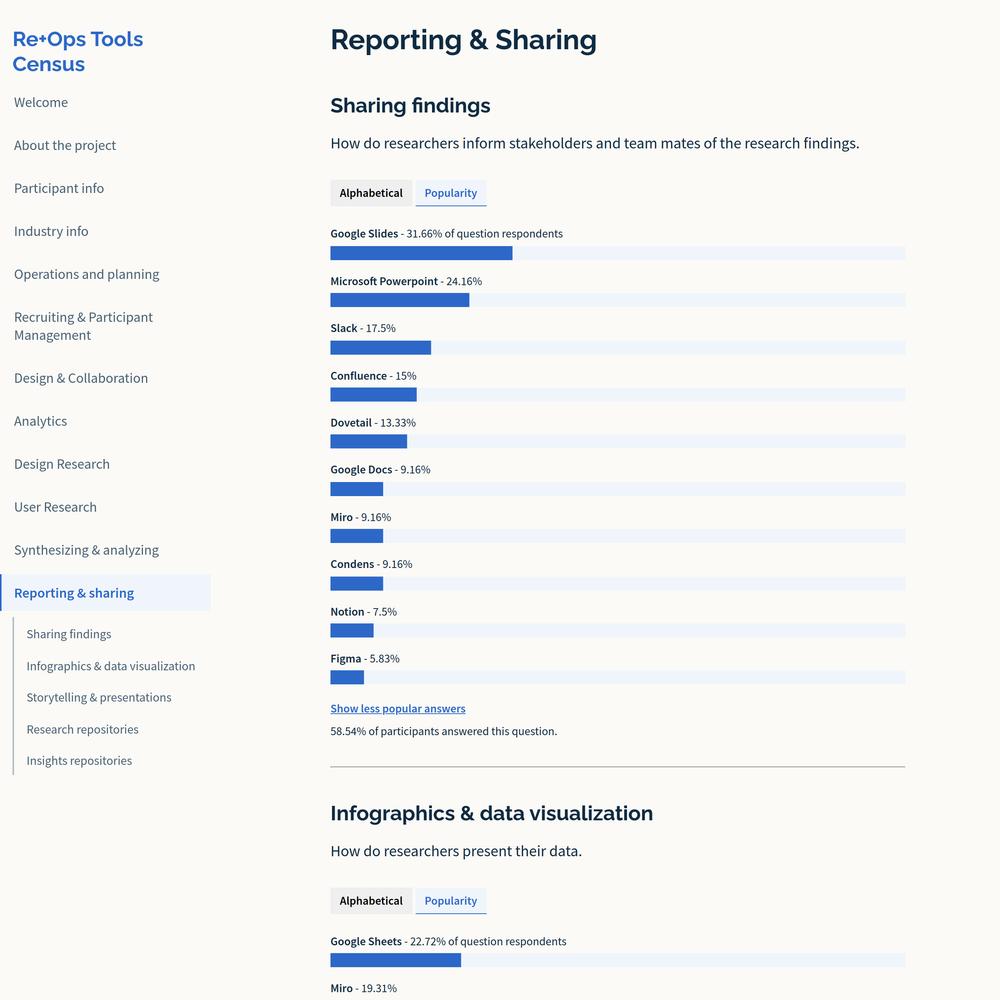Open Operations and planning section

point(87,274)
